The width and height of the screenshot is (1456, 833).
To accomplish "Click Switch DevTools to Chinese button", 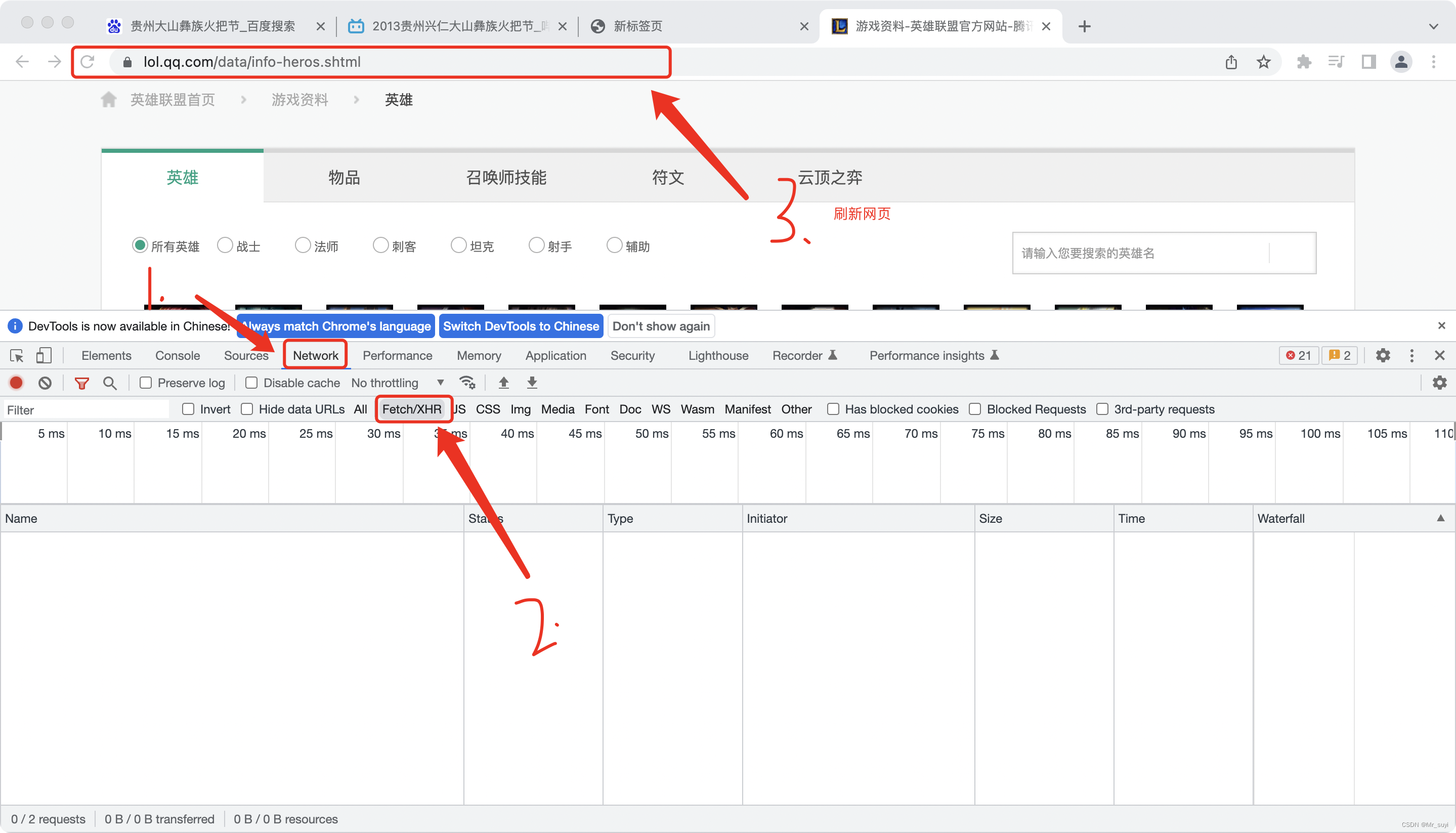I will point(521,326).
